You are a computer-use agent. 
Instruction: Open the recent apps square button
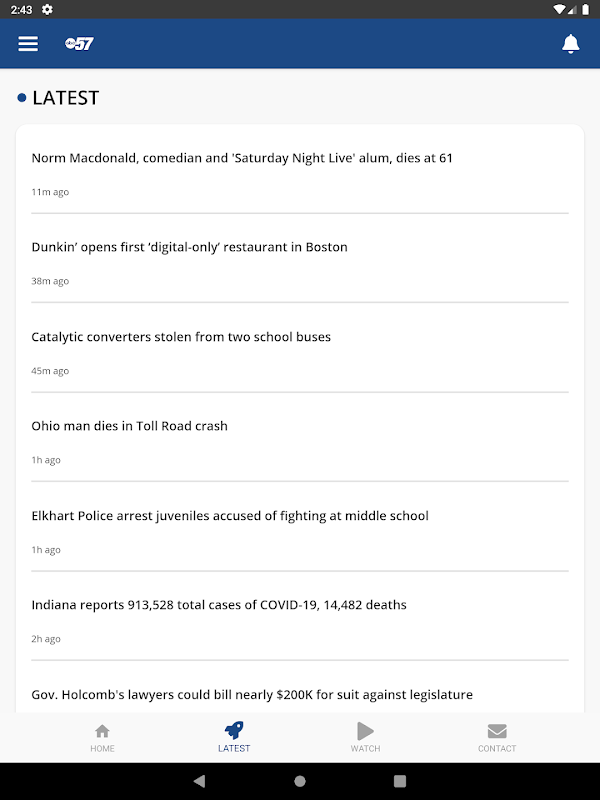tap(400, 781)
